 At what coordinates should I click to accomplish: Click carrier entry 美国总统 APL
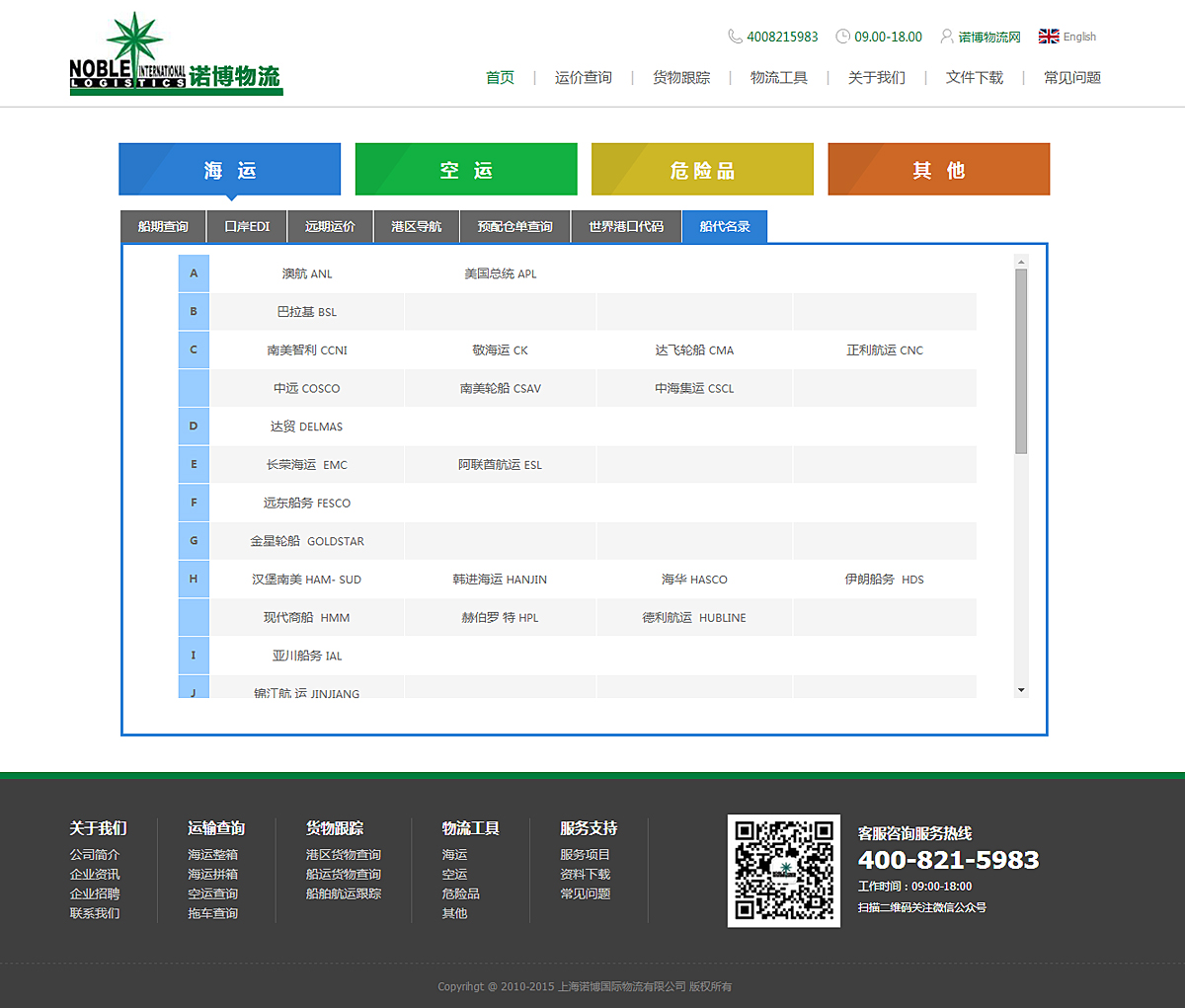[501, 273]
